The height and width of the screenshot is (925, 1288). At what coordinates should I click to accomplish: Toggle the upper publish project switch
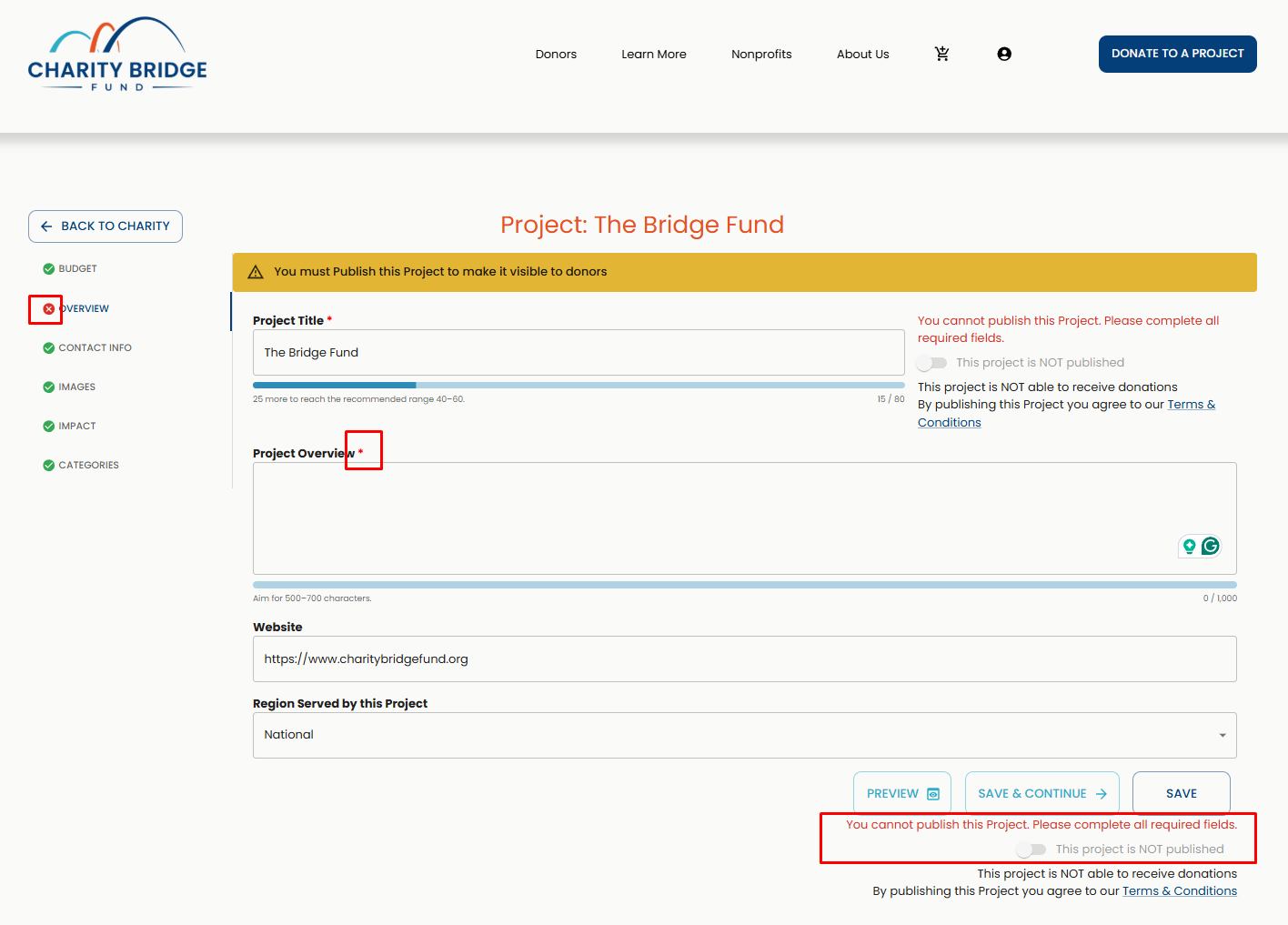931,363
